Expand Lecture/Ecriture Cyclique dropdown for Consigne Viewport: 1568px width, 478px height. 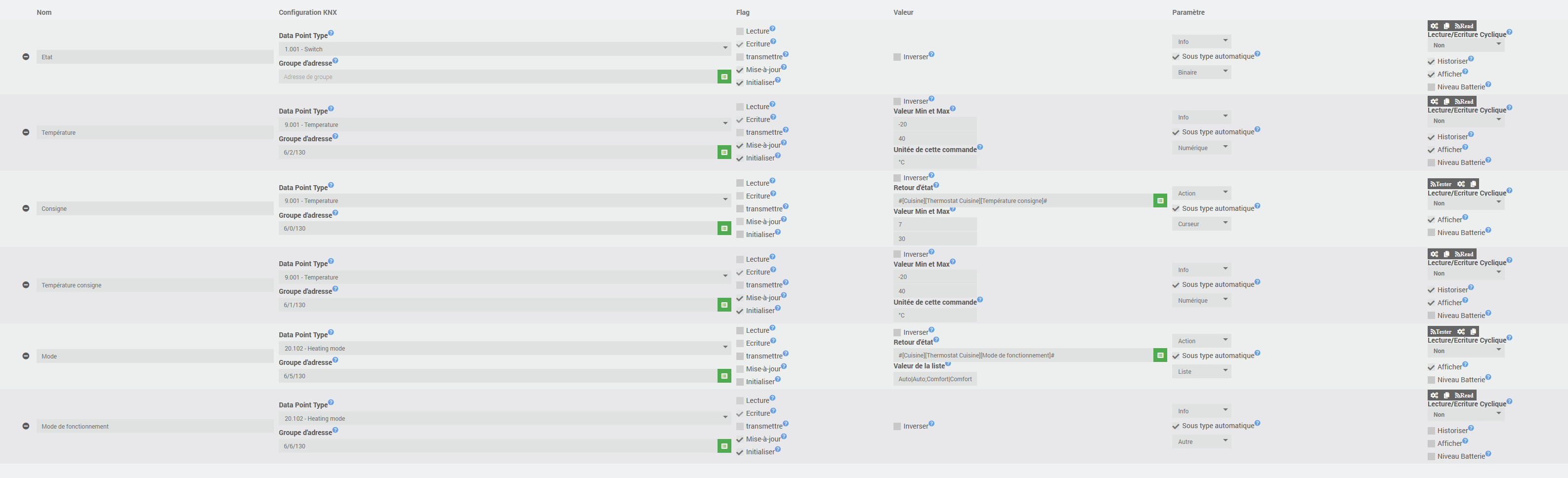[x=1465, y=203]
